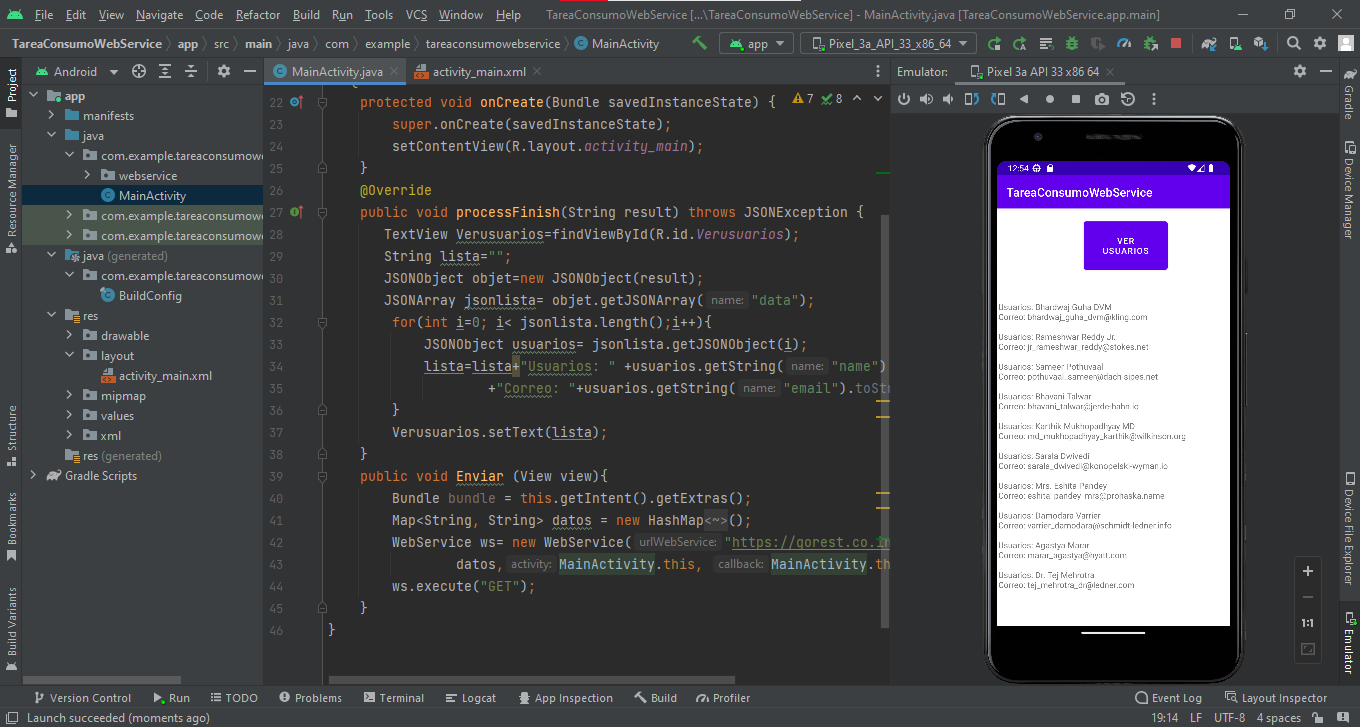Open the SDK Manager icon
The image size is (1360, 727).
coord(1261,44)
